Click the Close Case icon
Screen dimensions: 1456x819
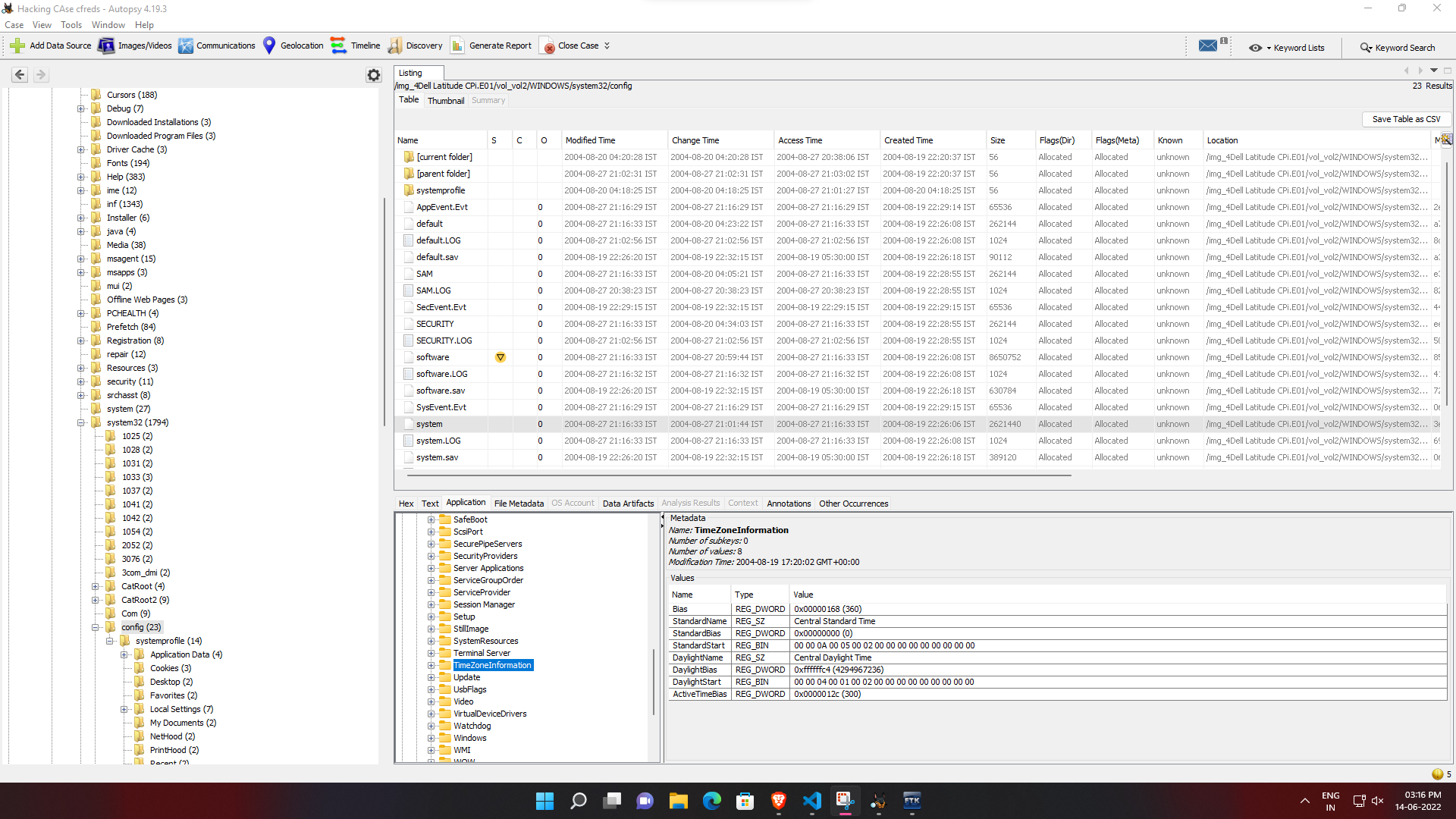pos(548,46)
